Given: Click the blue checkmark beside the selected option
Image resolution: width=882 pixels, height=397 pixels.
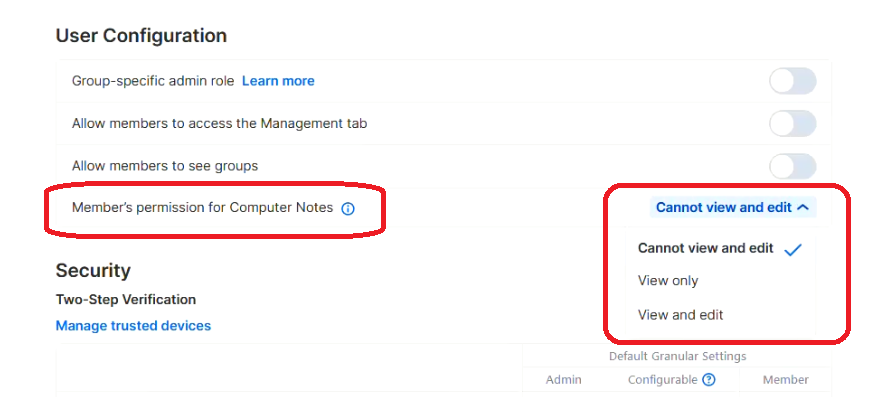Looking at the screenshot, I should pyautogui.click(x=793, y=250).
